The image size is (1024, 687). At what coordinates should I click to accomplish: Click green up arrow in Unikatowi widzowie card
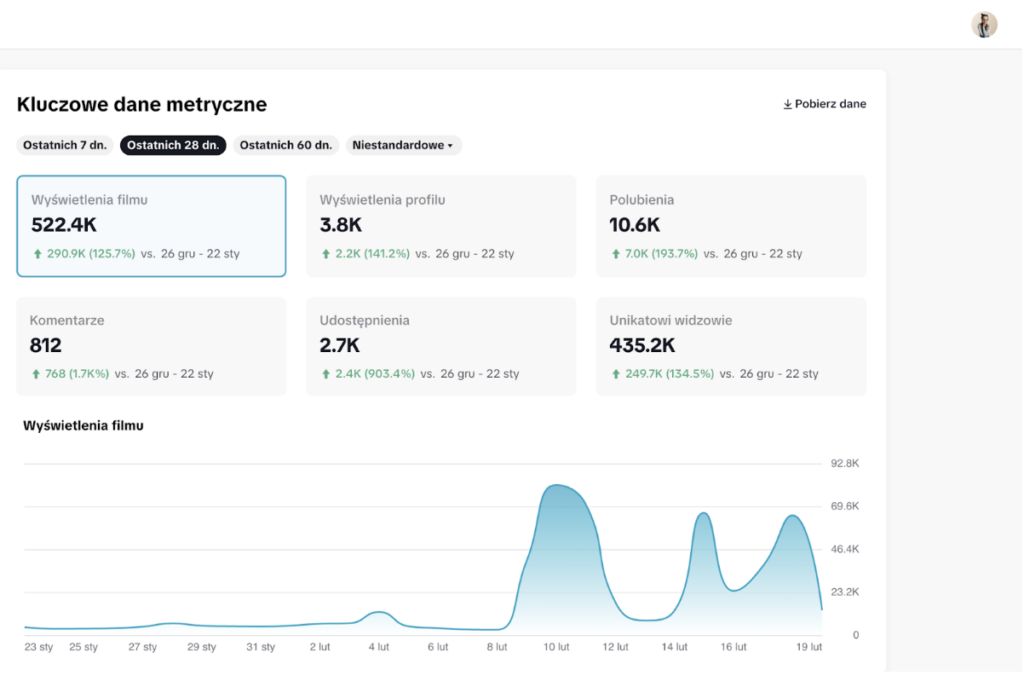615,374
